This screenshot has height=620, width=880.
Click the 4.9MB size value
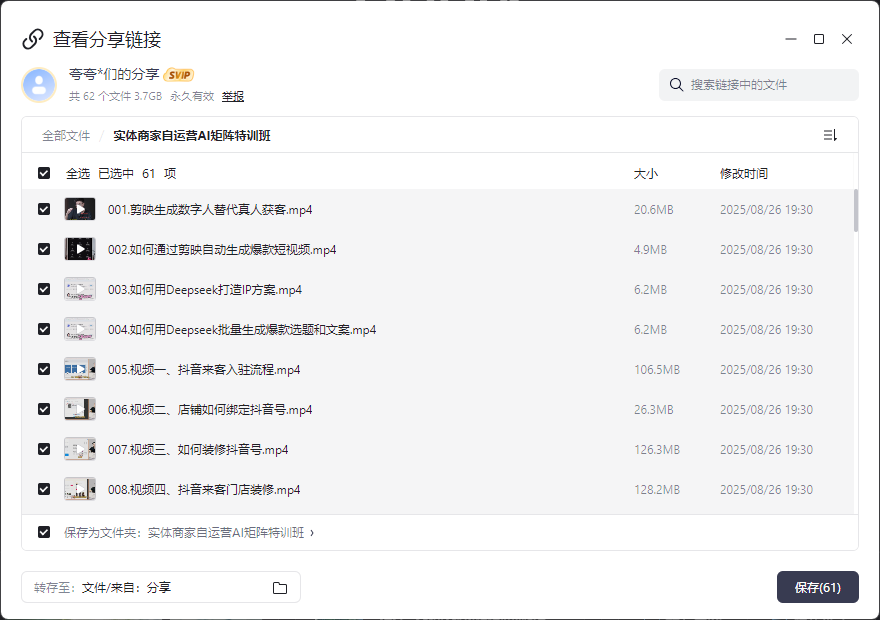tap(650, 250)
